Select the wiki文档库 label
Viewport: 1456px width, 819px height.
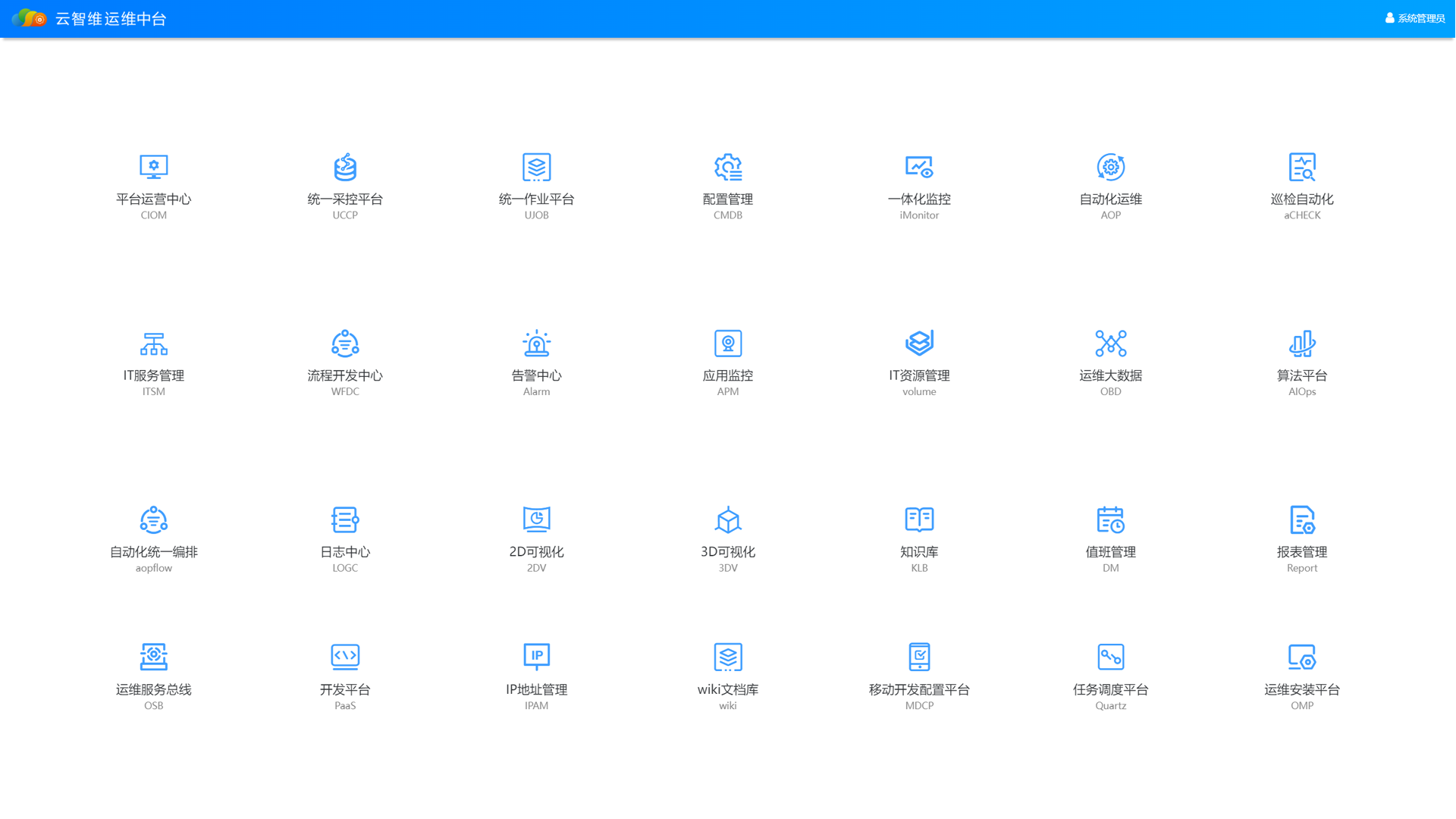[x=728, y=689]
